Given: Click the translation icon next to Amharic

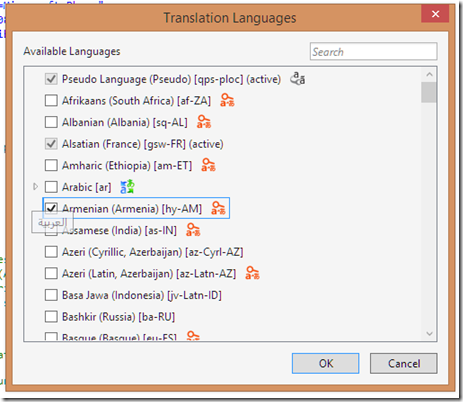Looking at the screenshot, I should pyautogui.click(x=208, y=165).
